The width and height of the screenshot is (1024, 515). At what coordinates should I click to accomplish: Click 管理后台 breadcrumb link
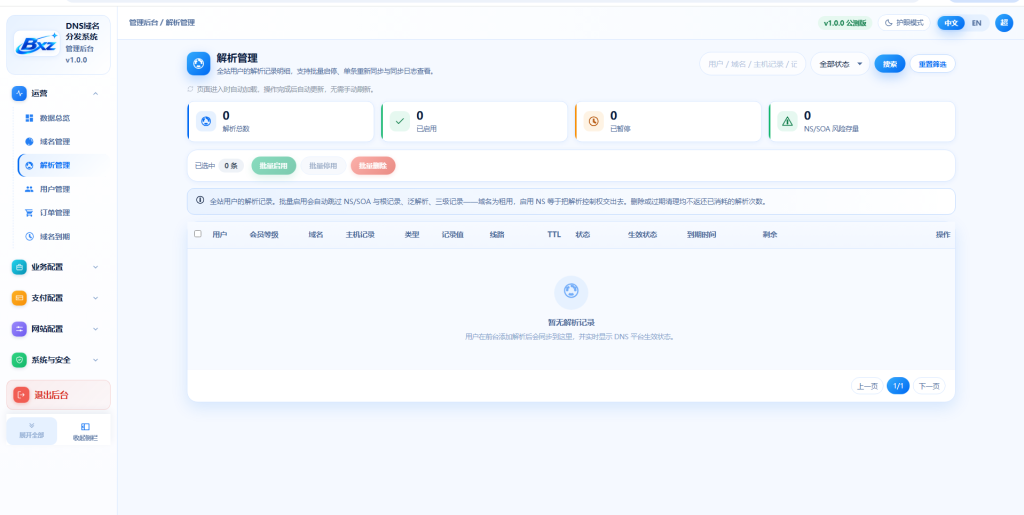(x=143, y=23)
